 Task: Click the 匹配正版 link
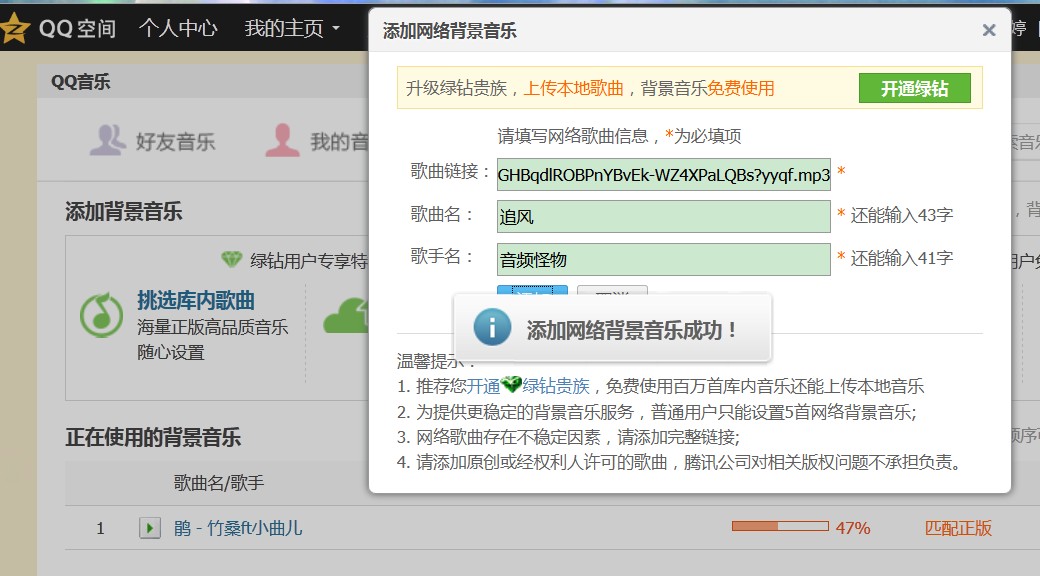click(958, 528)
